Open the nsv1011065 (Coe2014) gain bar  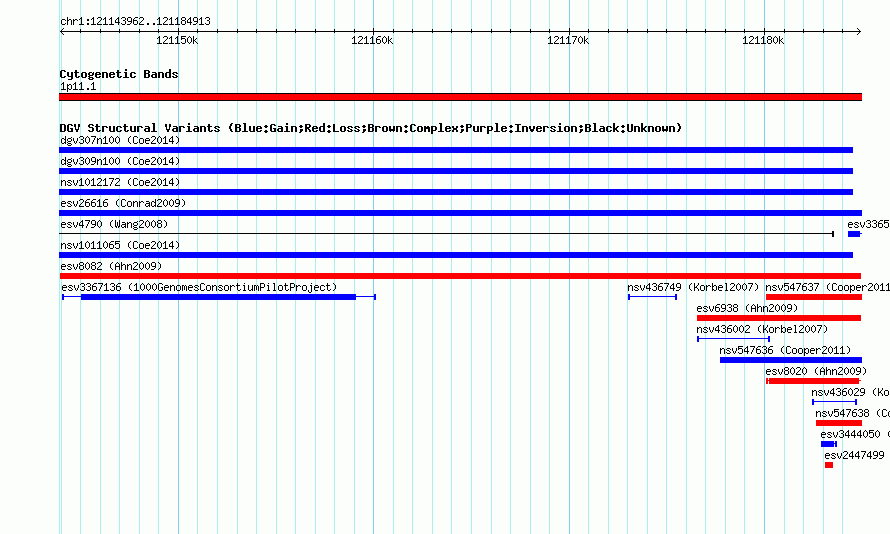[x=456, y=255]
